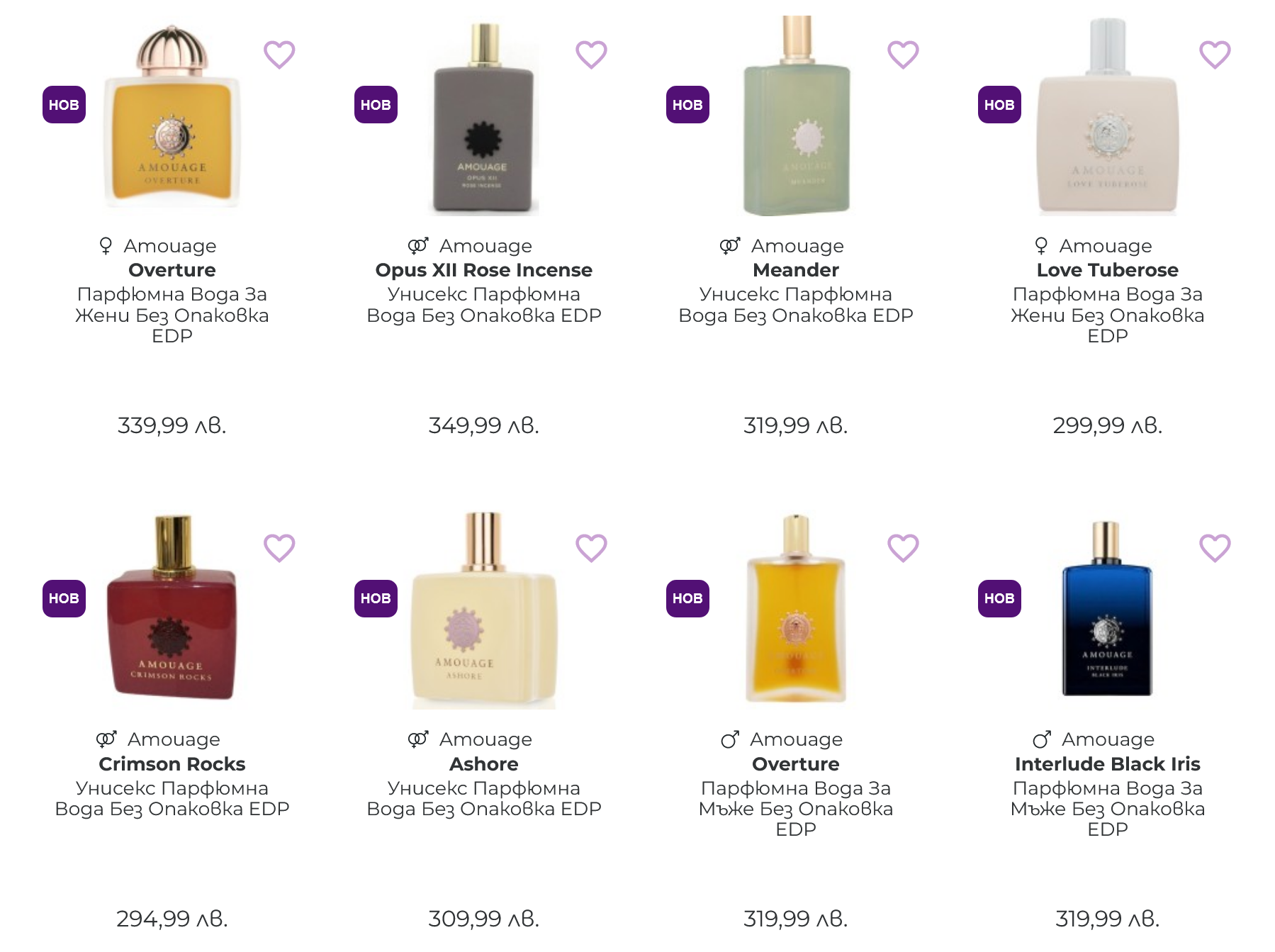The image size is (1275, 952).
Task: Open the Ashore product title
Action: click(484, 764)
